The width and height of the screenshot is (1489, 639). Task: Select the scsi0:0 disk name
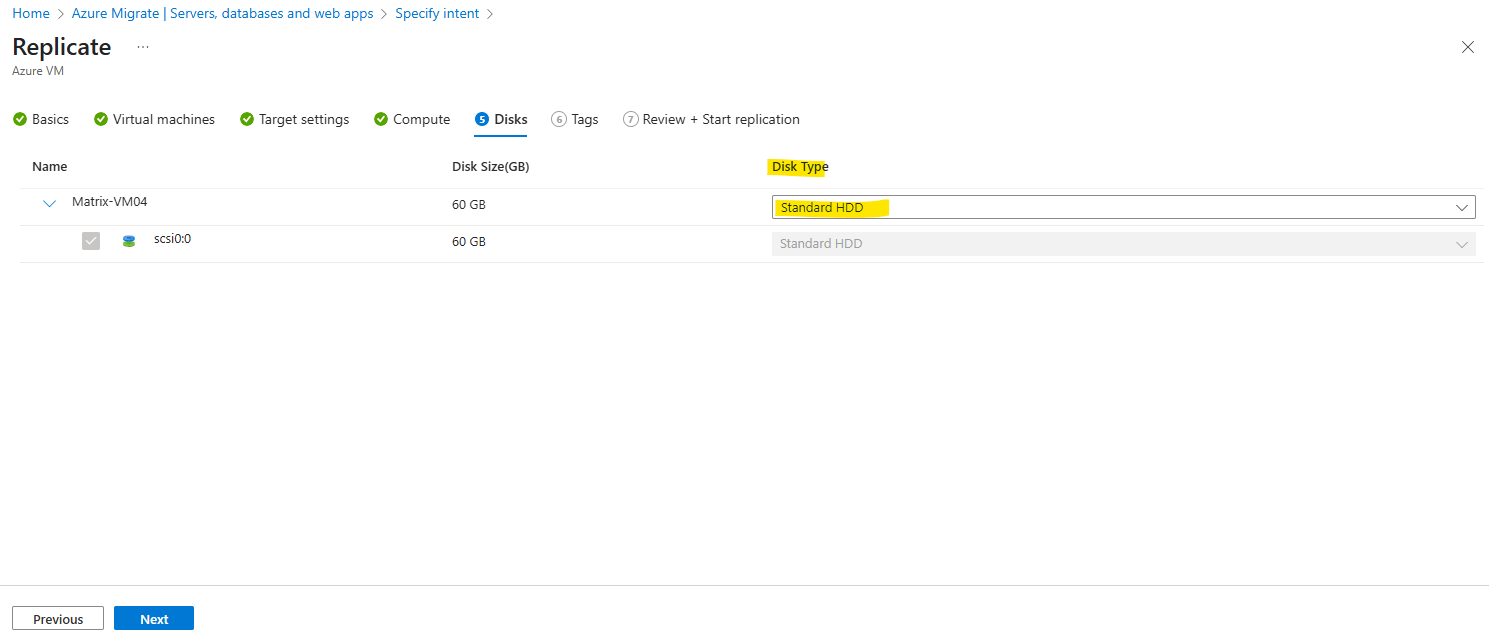pos(172,239)
